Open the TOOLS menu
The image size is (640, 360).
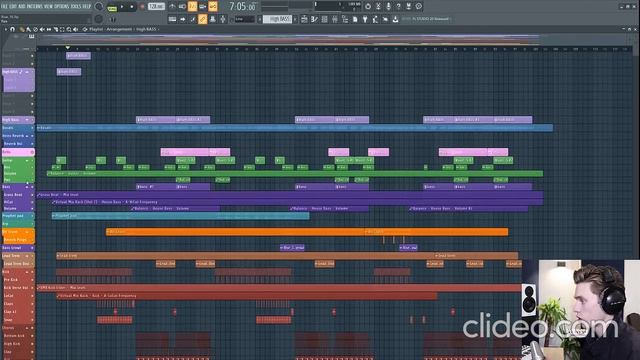point(76,7)
